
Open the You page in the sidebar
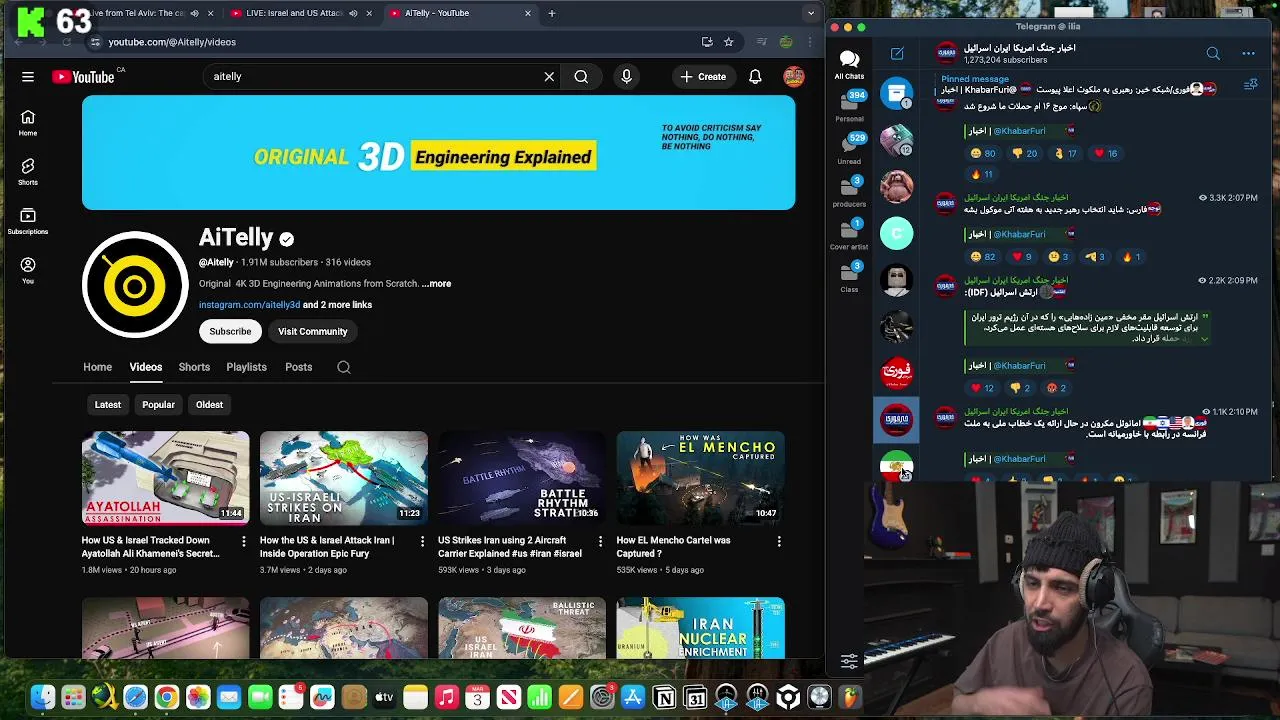[x=28, y=270]
